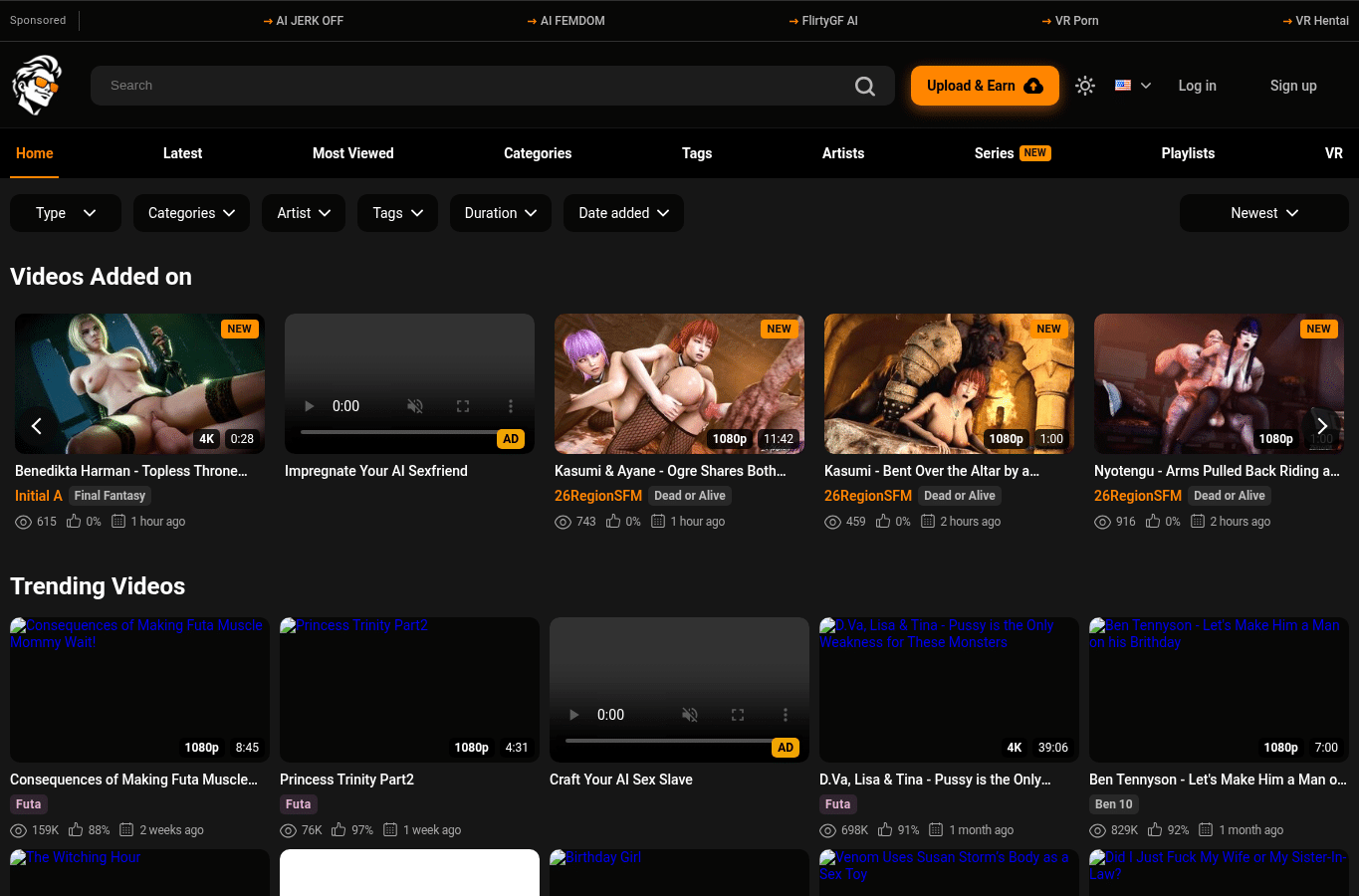Image resolution: width=1359 pixels, height=896 pixels.
Task: Click the Final Fantasy tag
Action: 110,496
